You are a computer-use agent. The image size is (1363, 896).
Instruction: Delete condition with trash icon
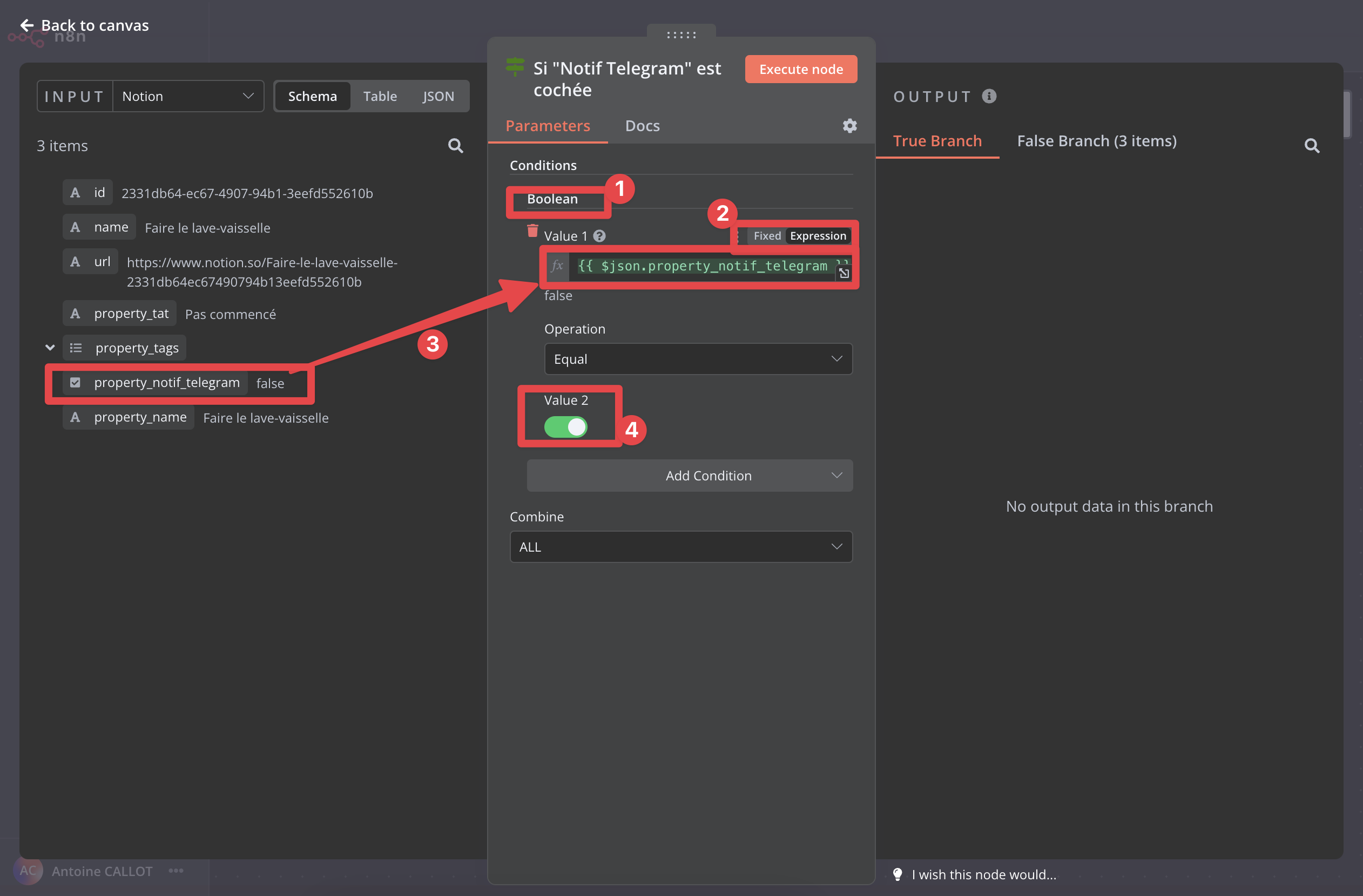(x=532, y=230)
